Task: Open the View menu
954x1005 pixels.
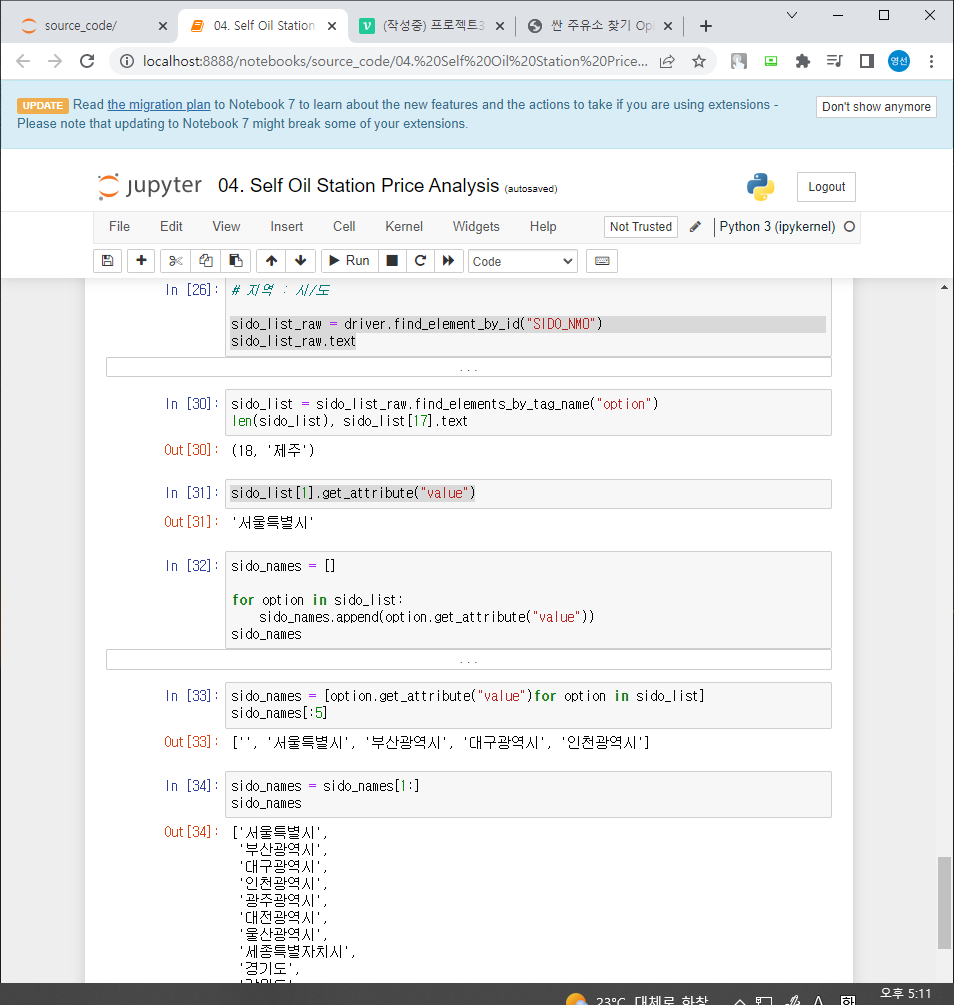Action: [x=226, y=226]
